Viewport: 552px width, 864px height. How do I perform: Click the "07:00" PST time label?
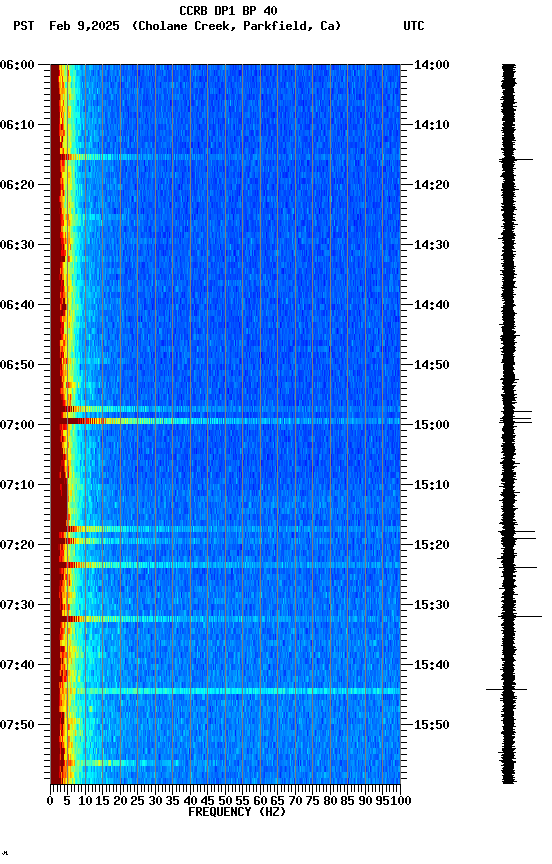[17, 425]
